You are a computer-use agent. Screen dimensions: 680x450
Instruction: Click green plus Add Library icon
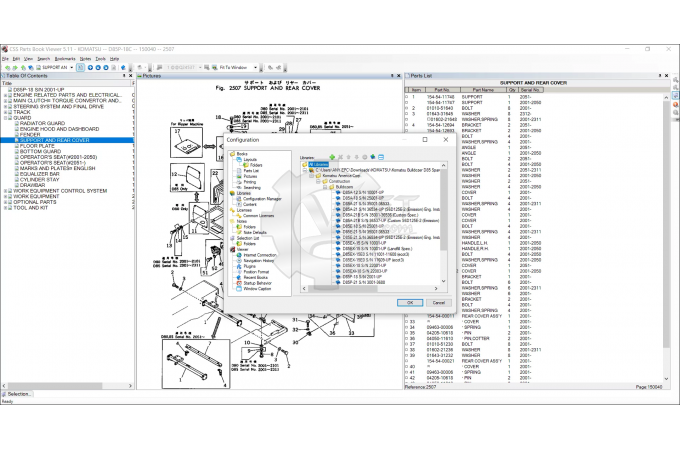pos(332,157)
